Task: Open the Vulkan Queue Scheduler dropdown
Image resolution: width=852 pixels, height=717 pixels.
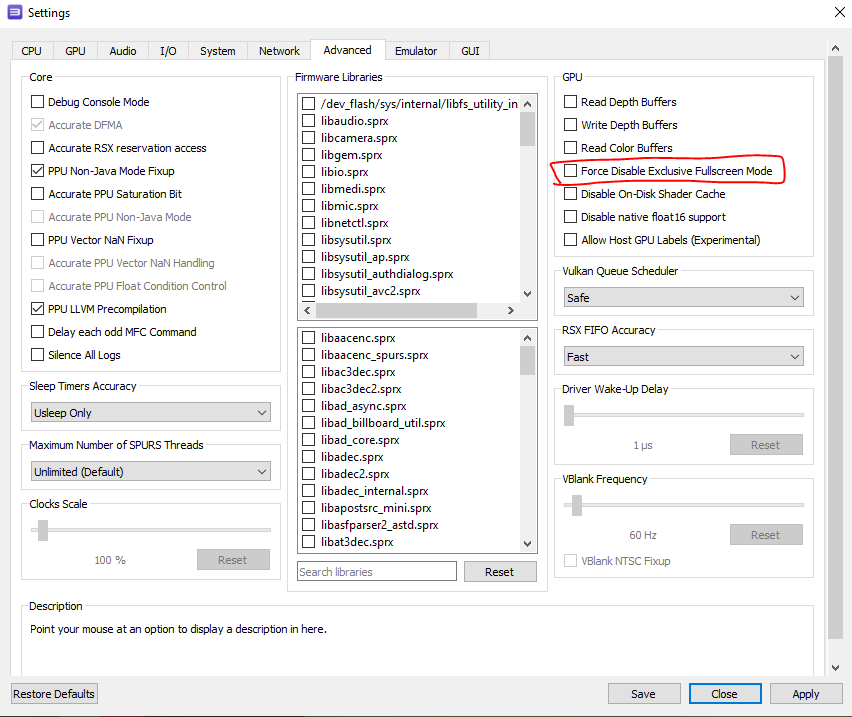Action: pos(684,298)
